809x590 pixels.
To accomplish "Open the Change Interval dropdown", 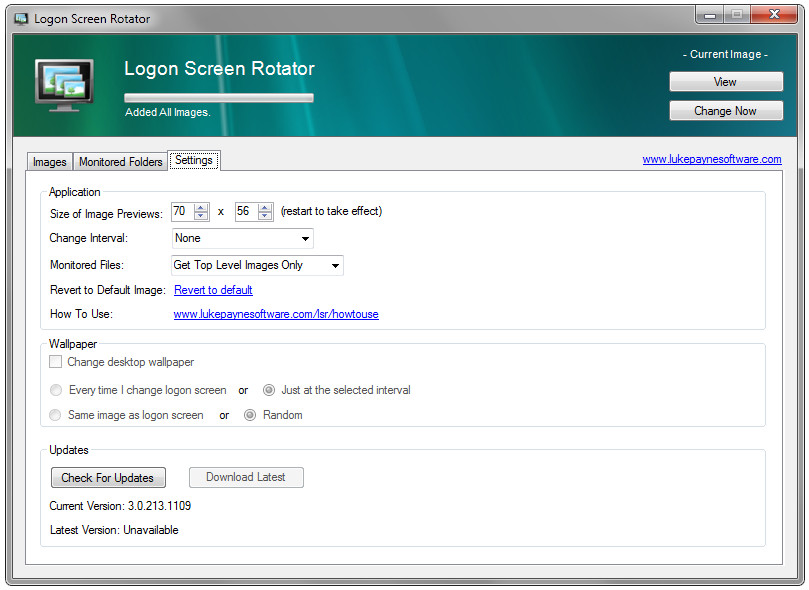I will coord(242,238).
